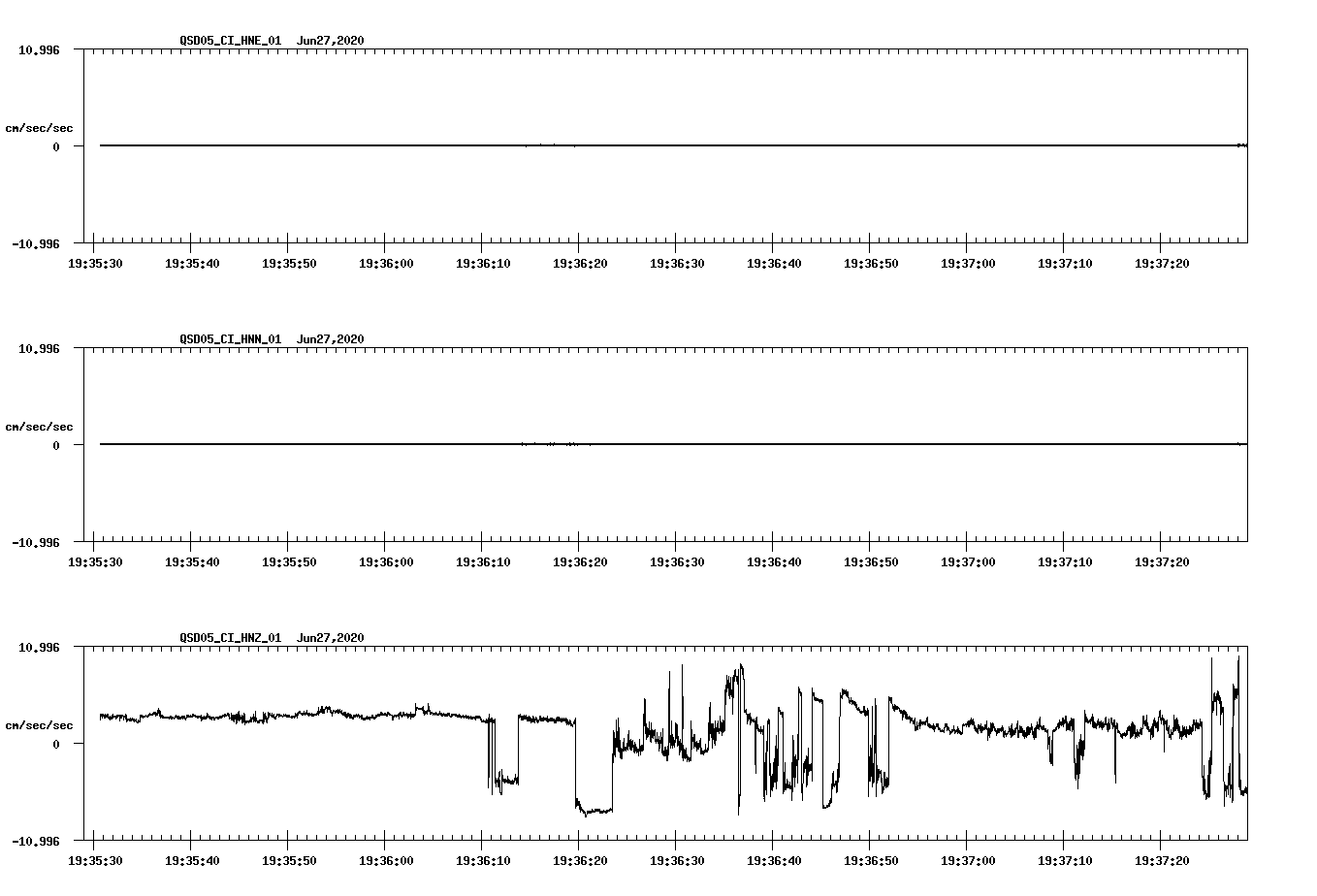The width and height of the screenshot is (1317, 896).
Task: Click 19:35:50 time label under HNZ plot
Action: pyautogui.click(x=289, y=860)
